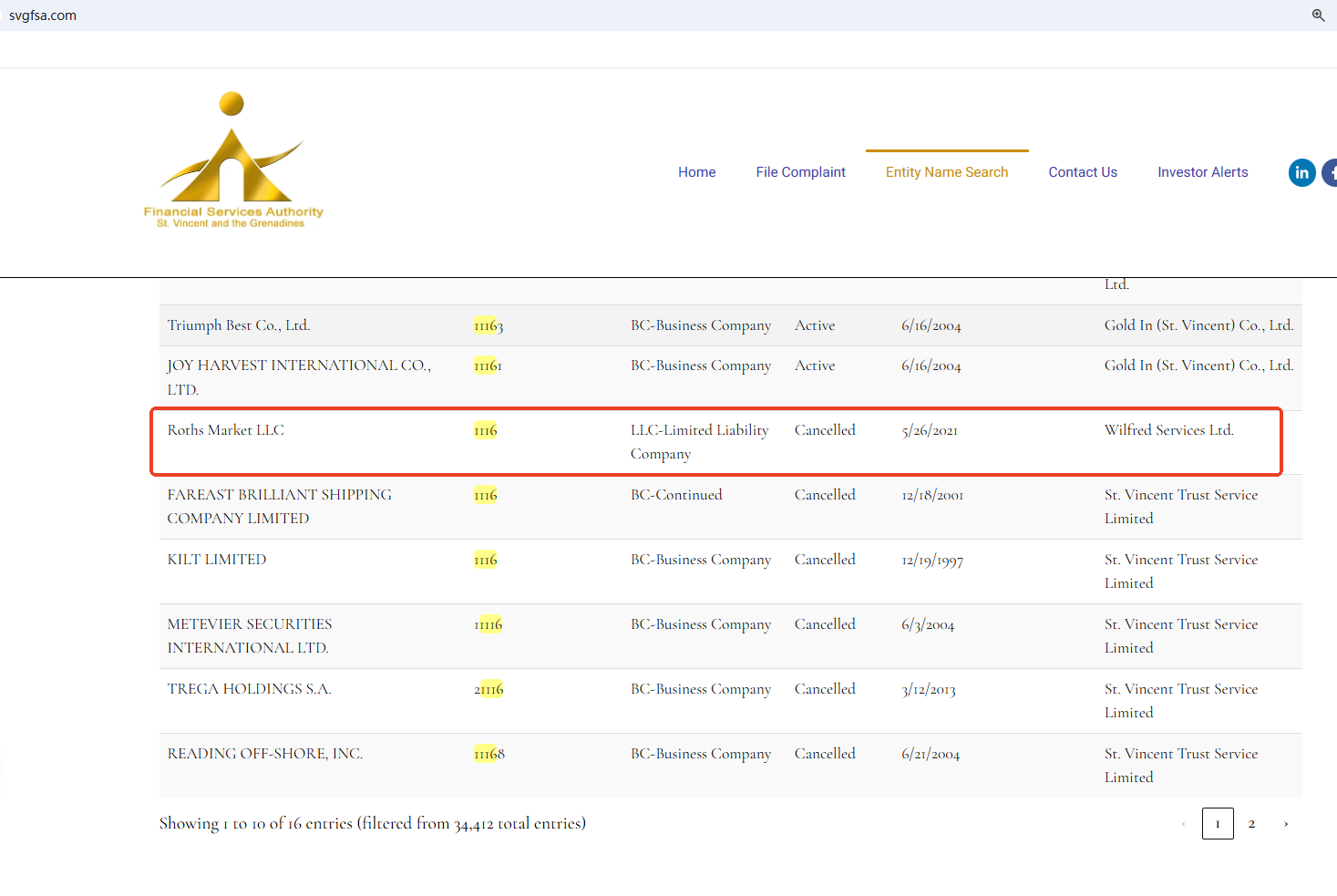Open the Home menu item
Viewport: 1337px width, 896px height.
coord(696,172)
